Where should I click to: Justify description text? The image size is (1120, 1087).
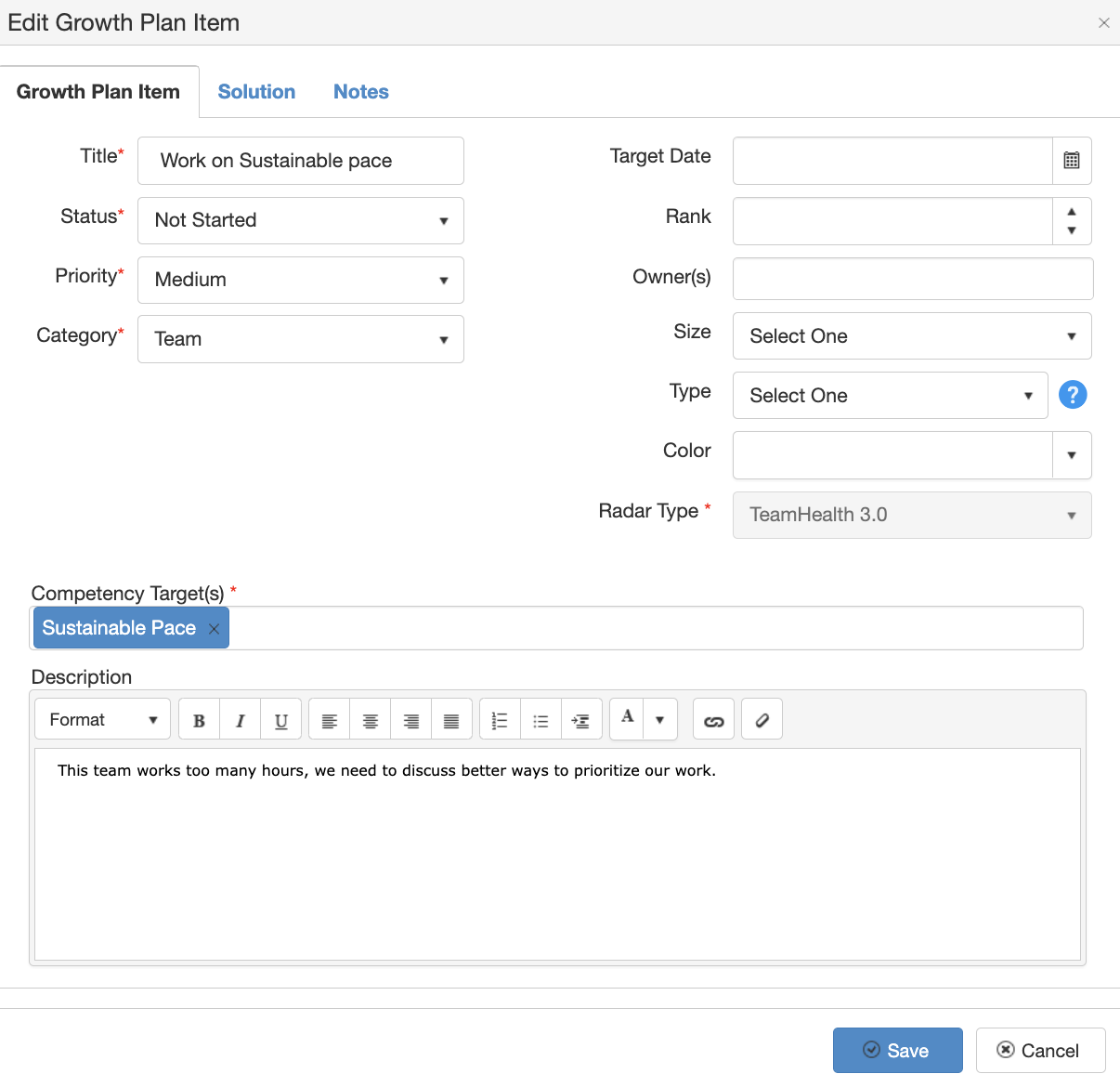pyautogui.click(x=451, y=720)
